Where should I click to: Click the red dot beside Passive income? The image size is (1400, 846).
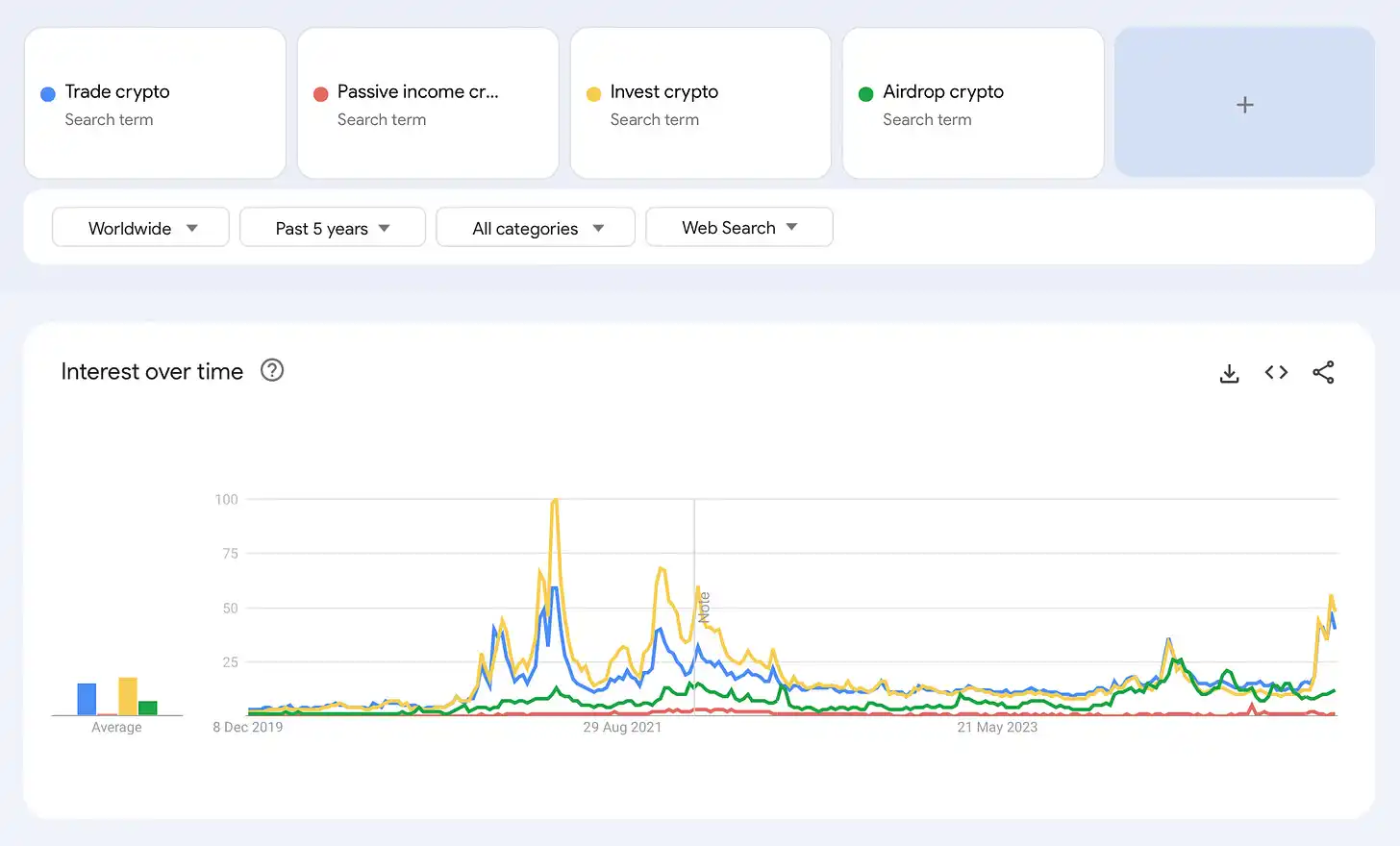321,94
